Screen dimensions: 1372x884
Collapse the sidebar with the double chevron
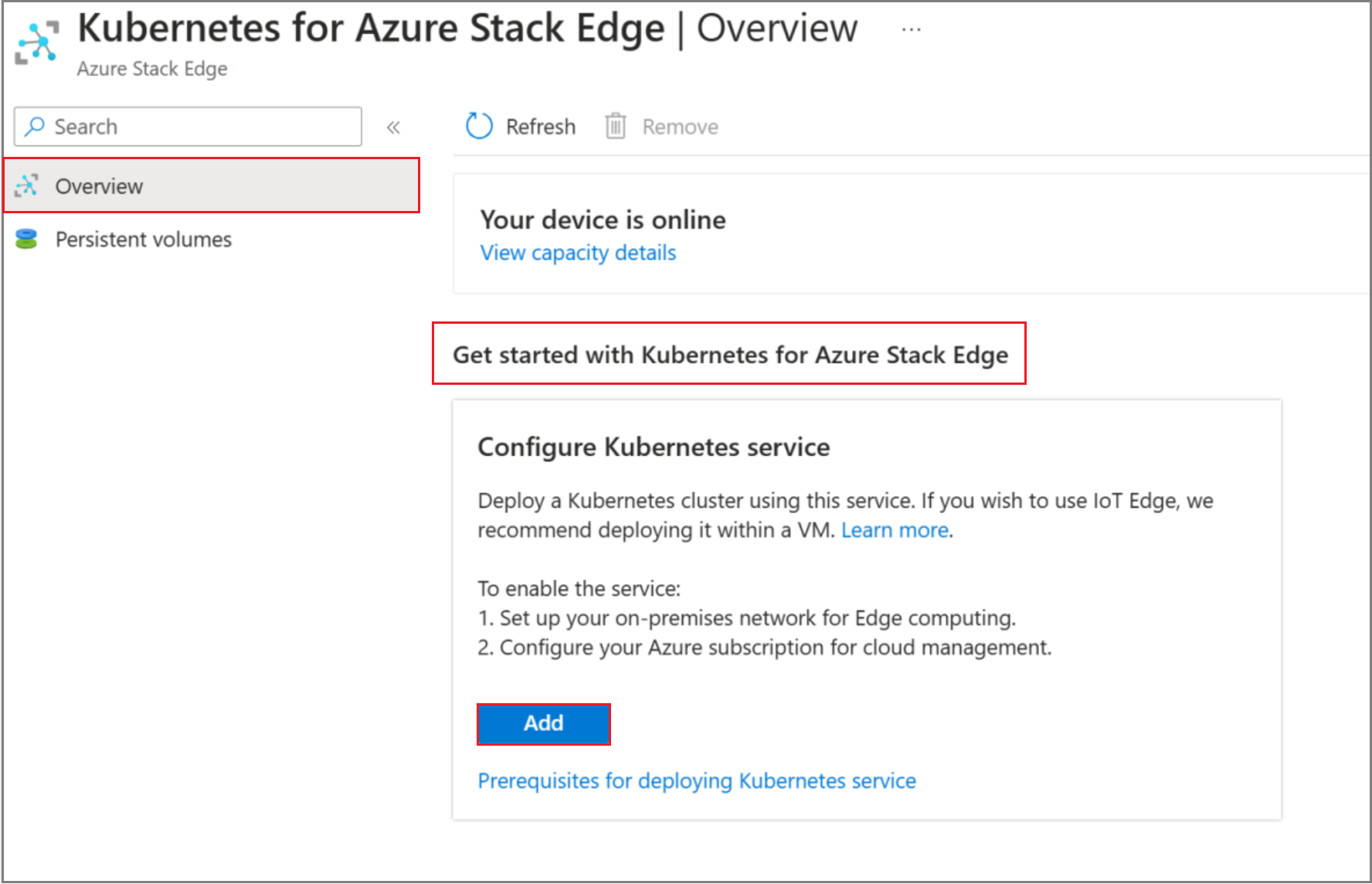[394, 127]
